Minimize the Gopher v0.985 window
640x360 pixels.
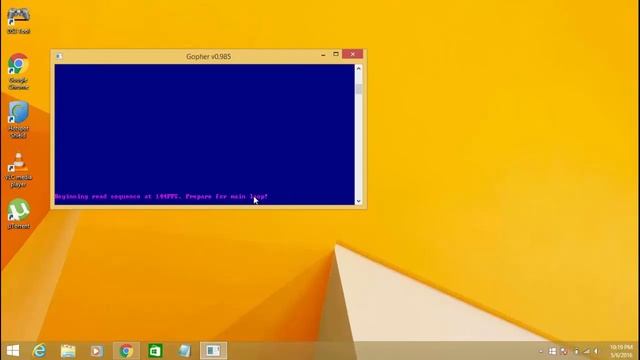point(323,54)
